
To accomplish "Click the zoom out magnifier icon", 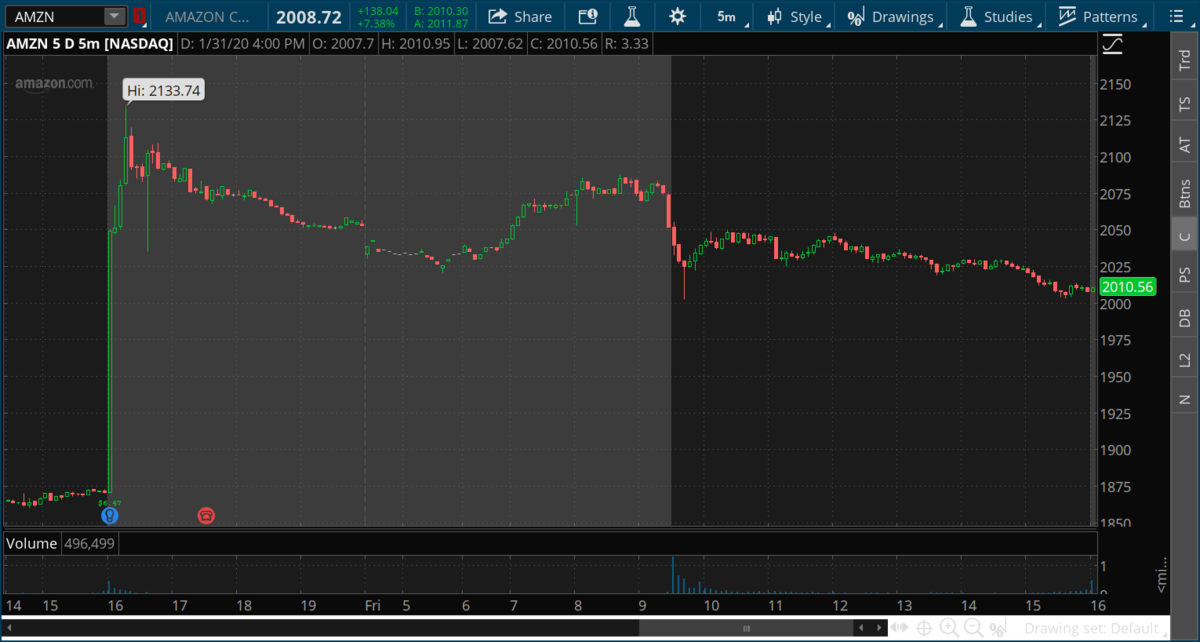I will [x=972, y=628].
